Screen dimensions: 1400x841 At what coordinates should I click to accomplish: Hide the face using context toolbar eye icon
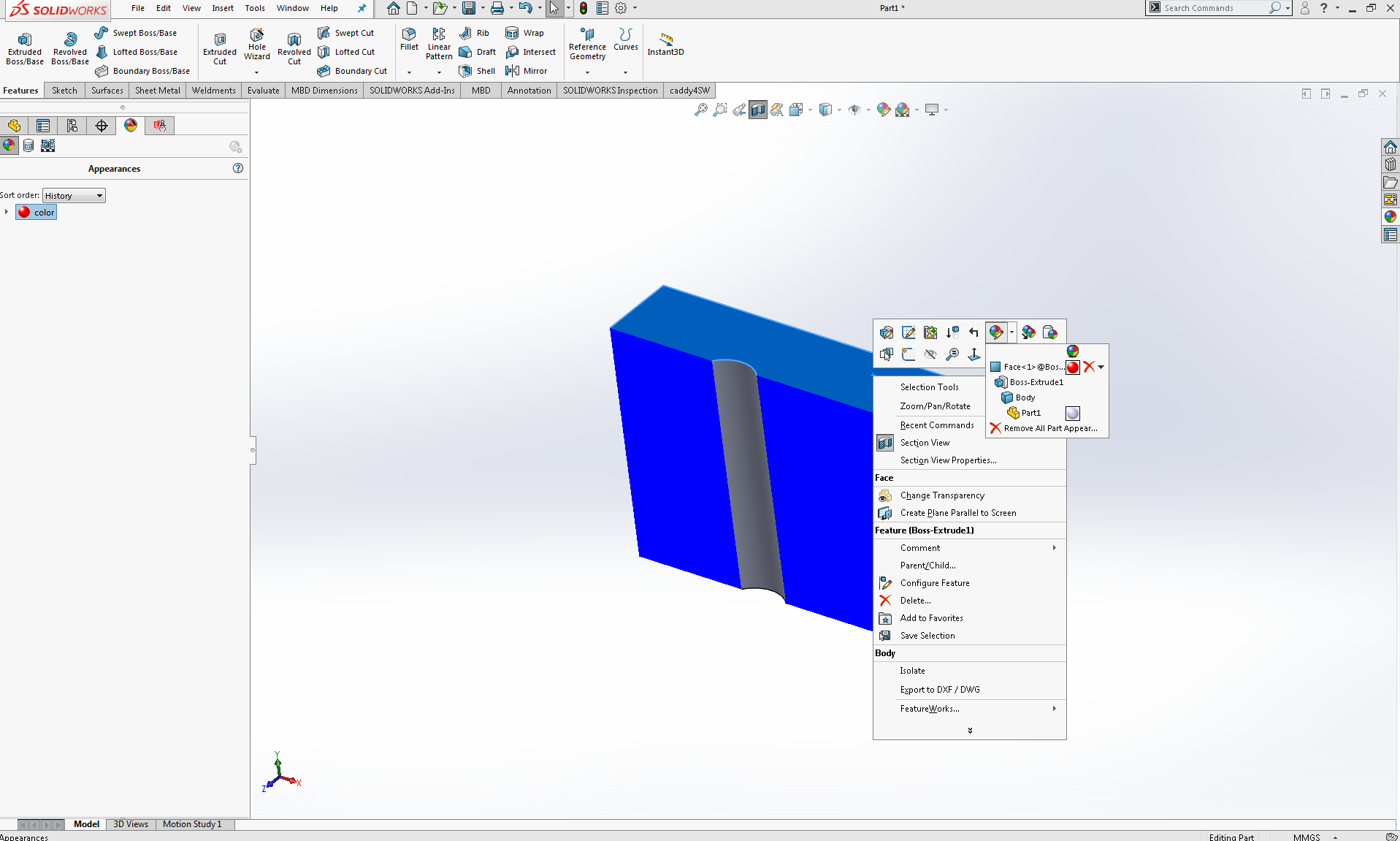click(930, 354)
